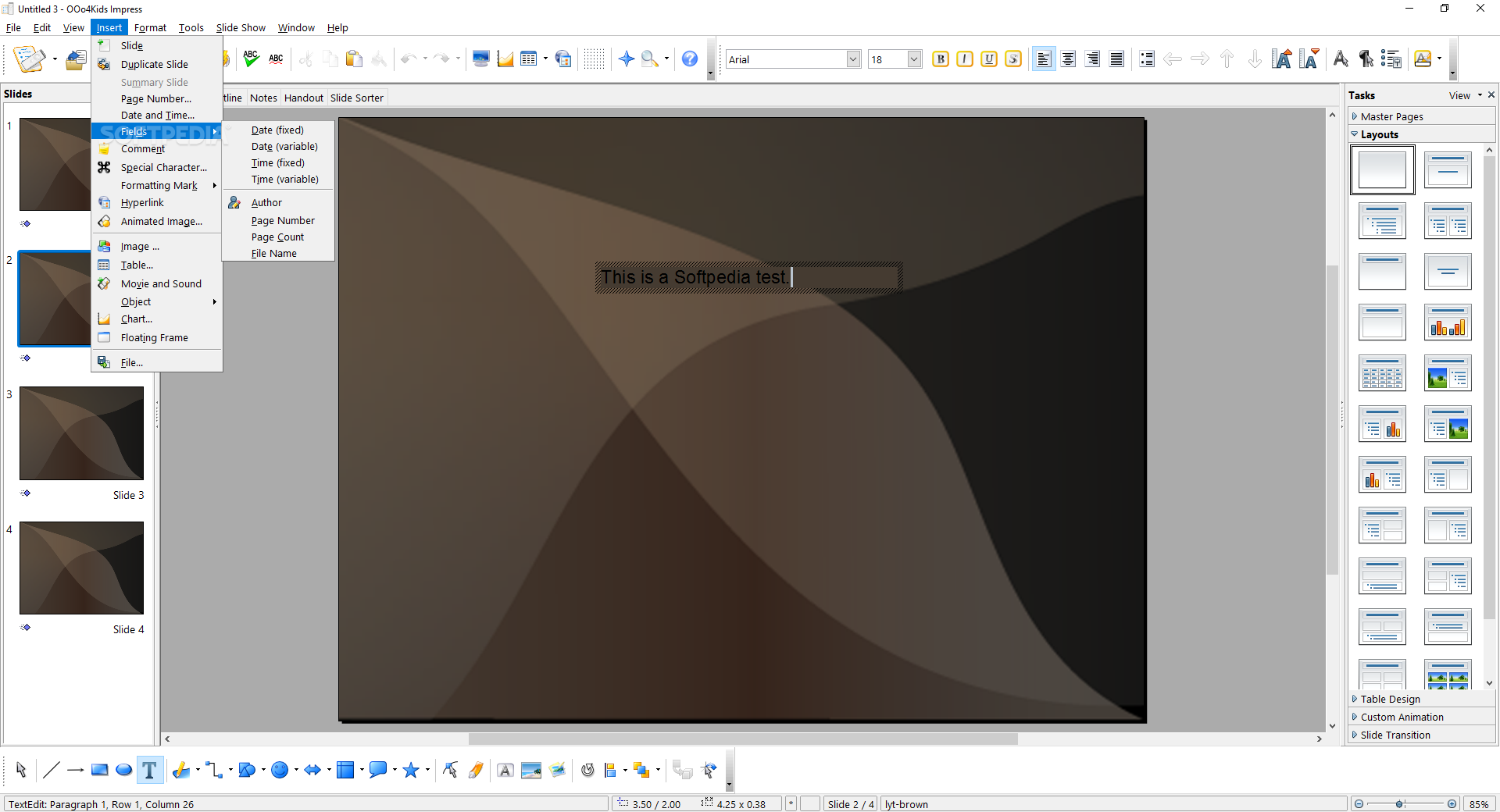The height and width of the screenshot is (812, 1500).
Task: Open the Slide Show menu
Action: coord(241,27)
